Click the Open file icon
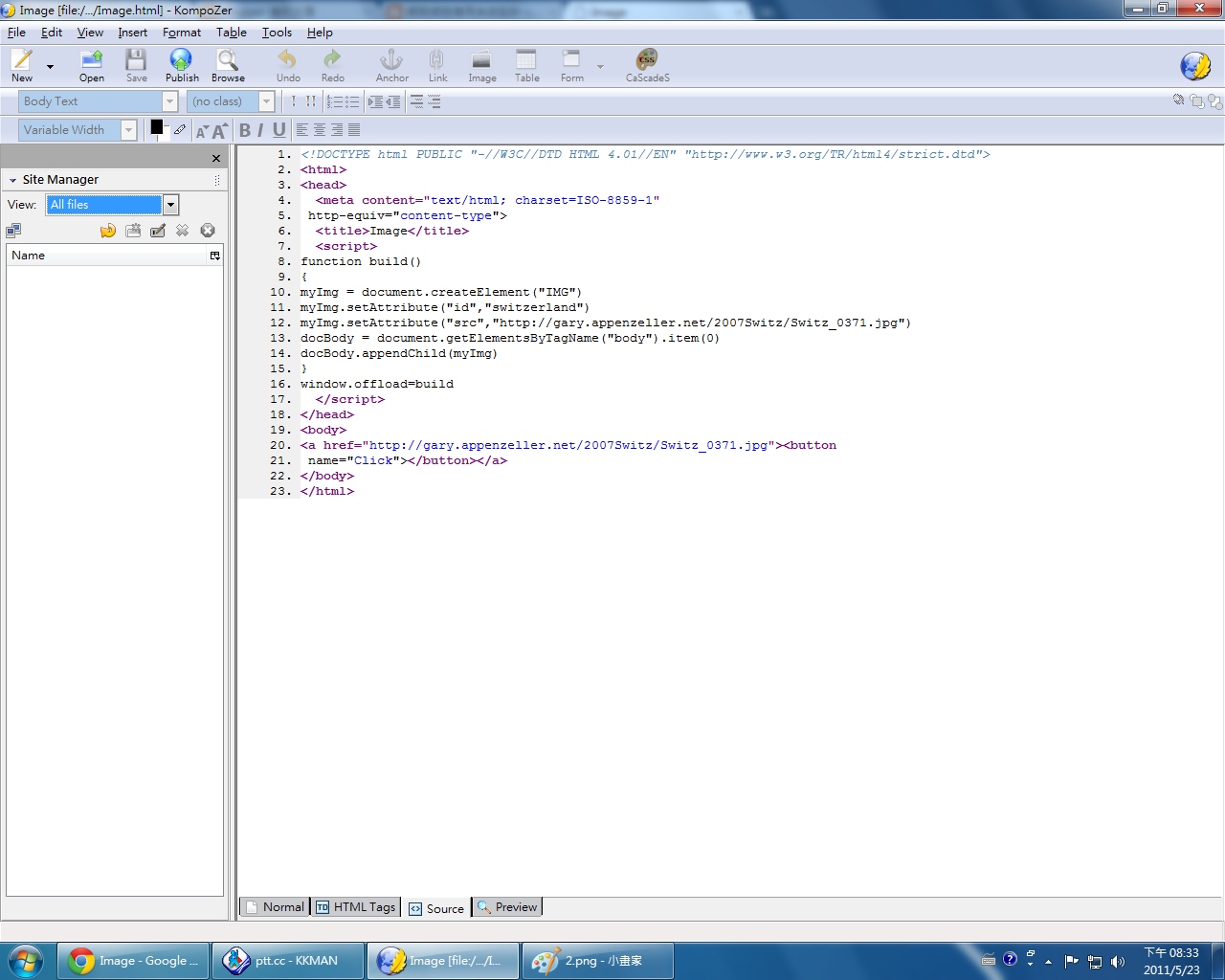Screen dimensions: 1225x980 click(x=92, y=60)
